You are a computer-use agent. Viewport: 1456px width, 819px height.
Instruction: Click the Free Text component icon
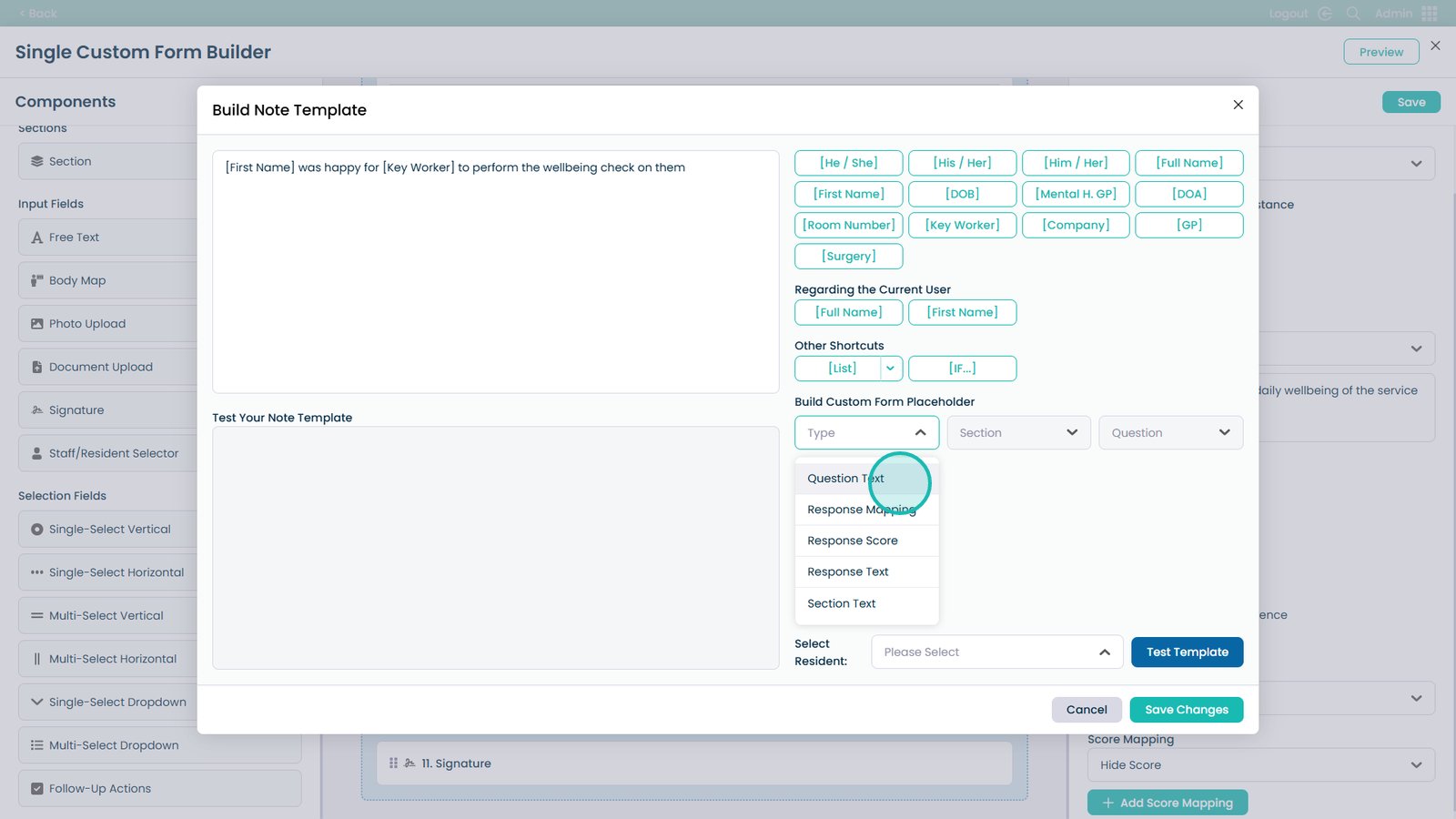37,238
